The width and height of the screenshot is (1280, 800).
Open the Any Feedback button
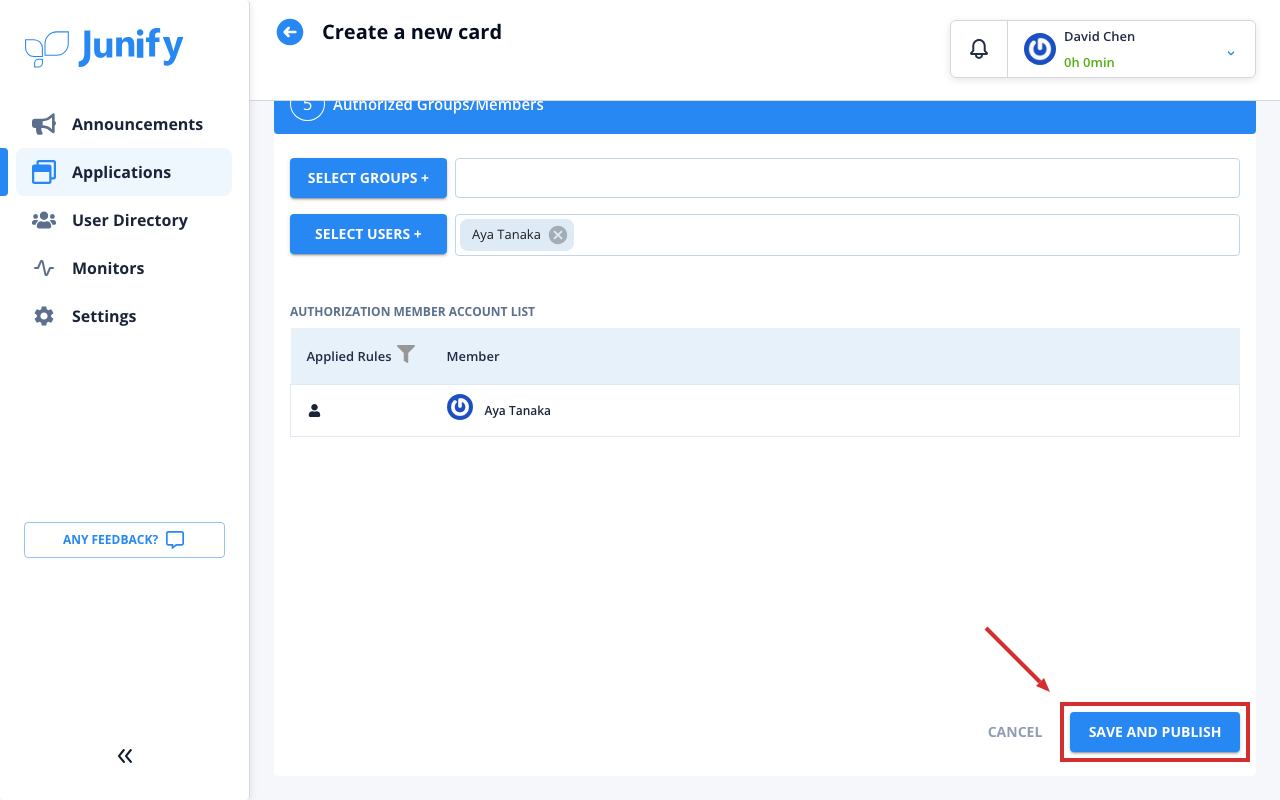pyautogui.click(x=124, y=540)
